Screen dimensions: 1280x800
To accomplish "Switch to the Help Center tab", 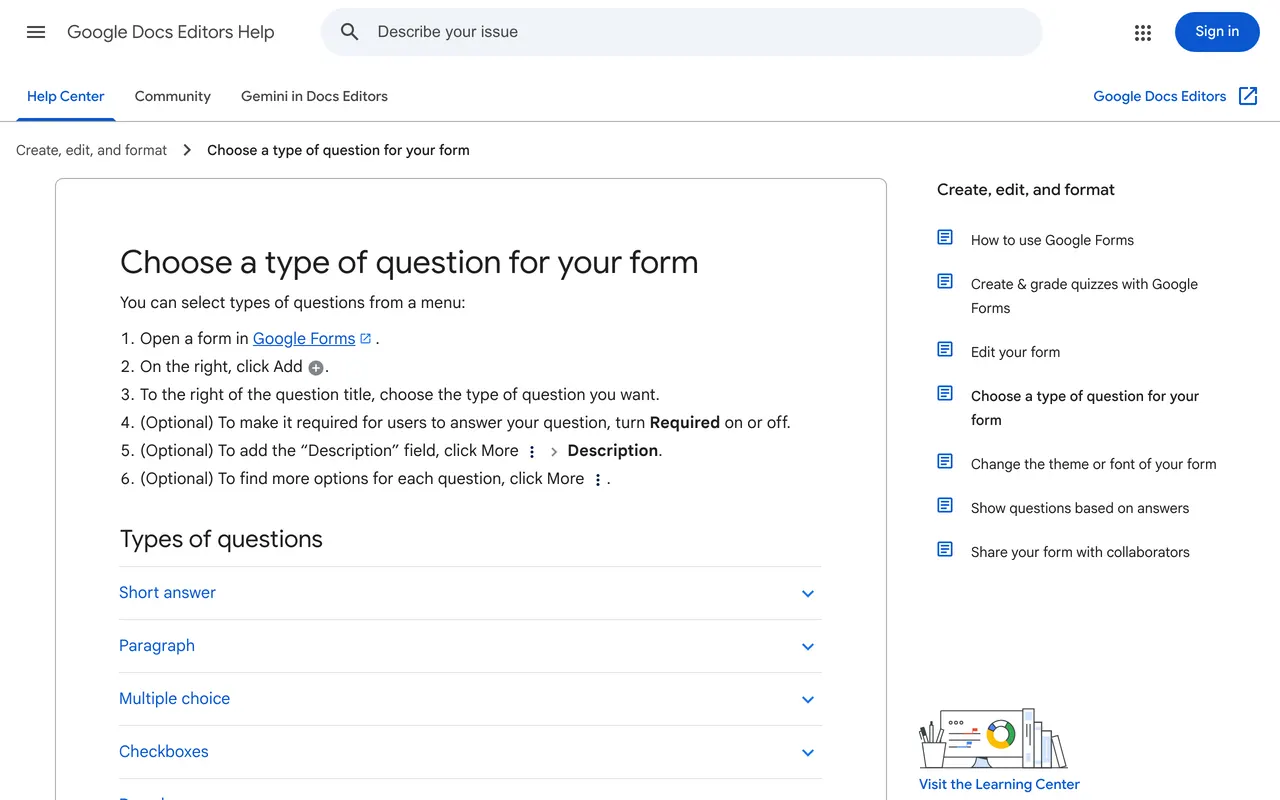I will pos(66,96).
